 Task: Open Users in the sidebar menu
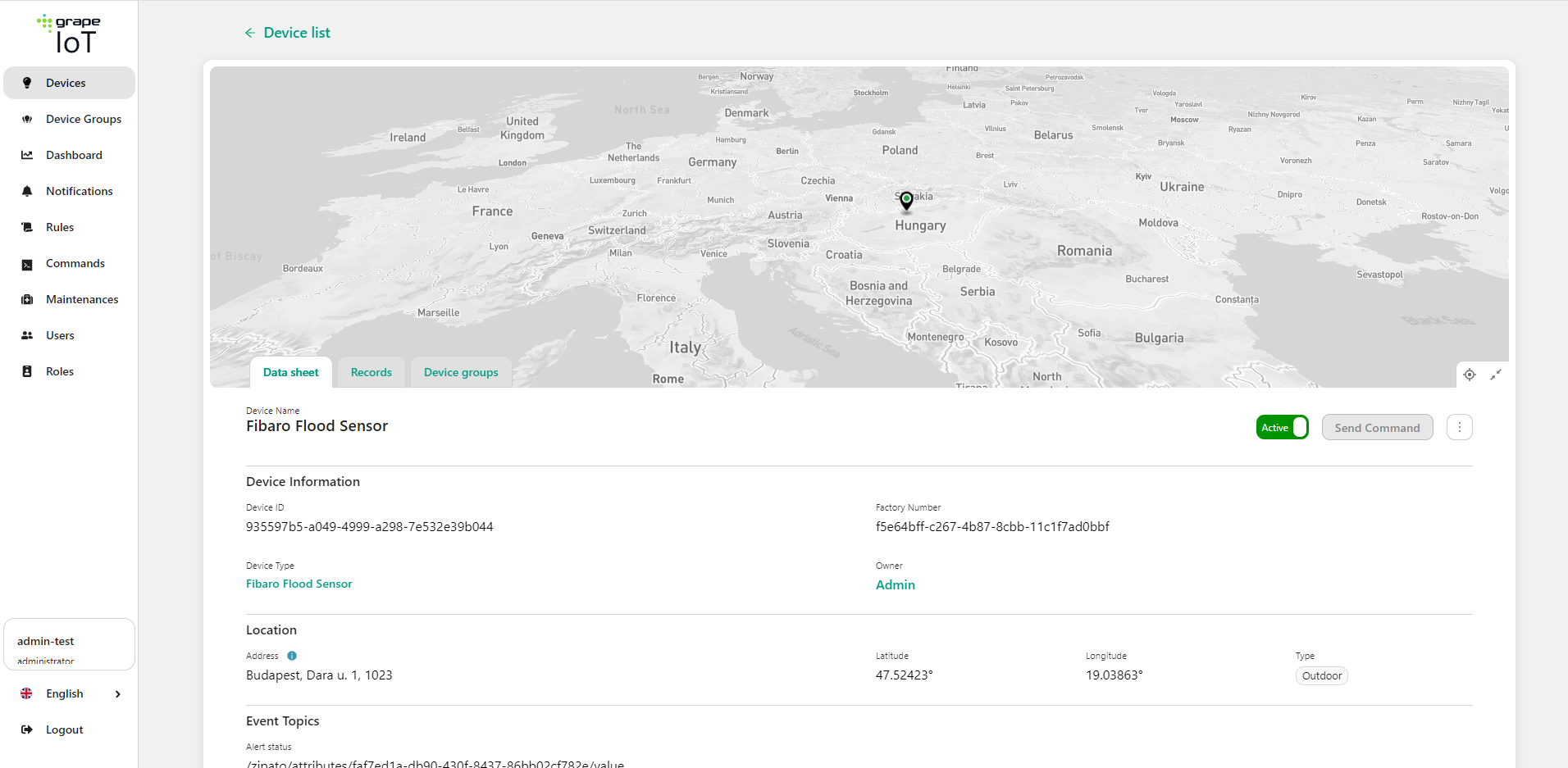coord(69,335)
